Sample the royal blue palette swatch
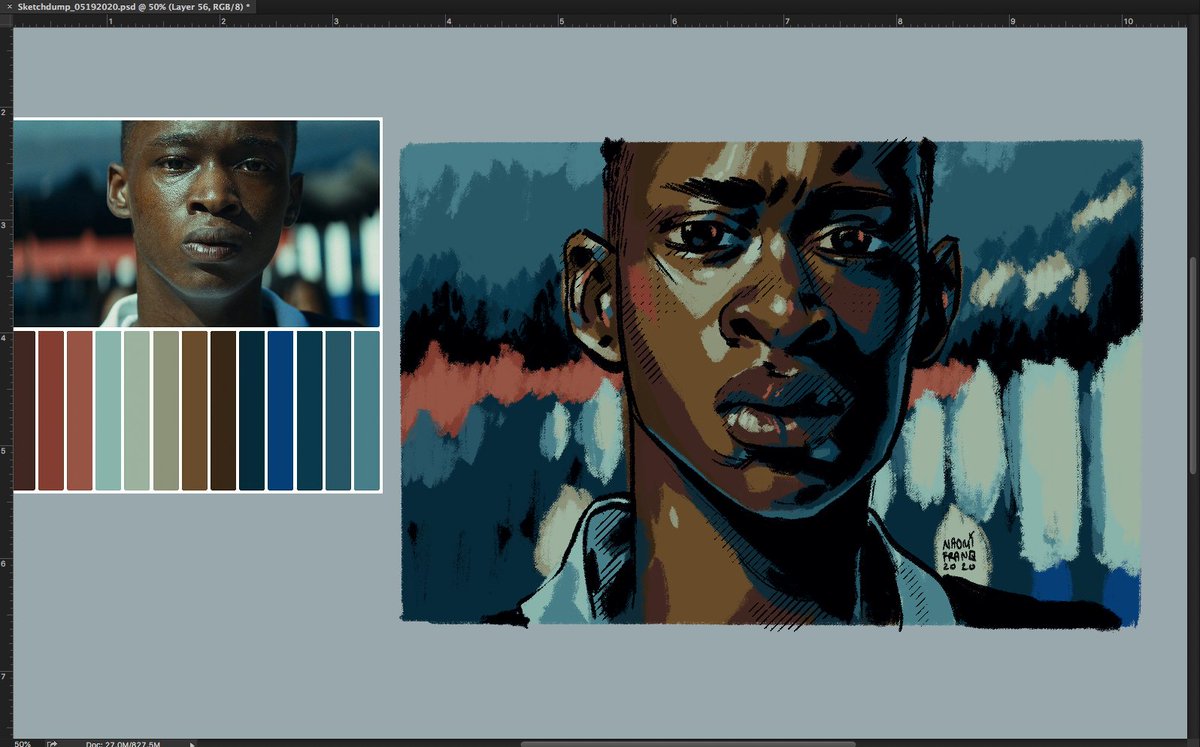 [281, 411]
